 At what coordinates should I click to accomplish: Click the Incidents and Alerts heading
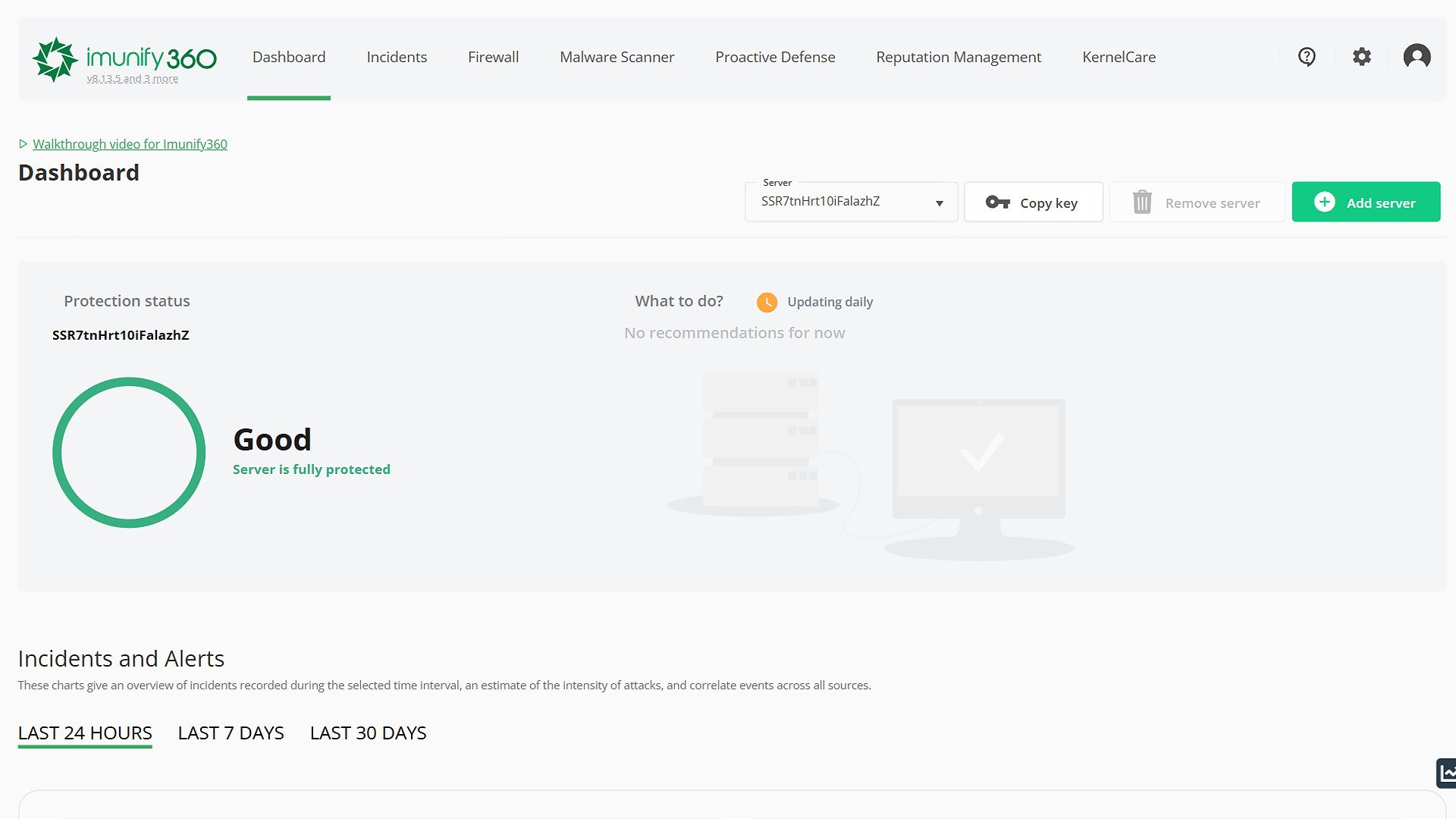click(121, 658)
